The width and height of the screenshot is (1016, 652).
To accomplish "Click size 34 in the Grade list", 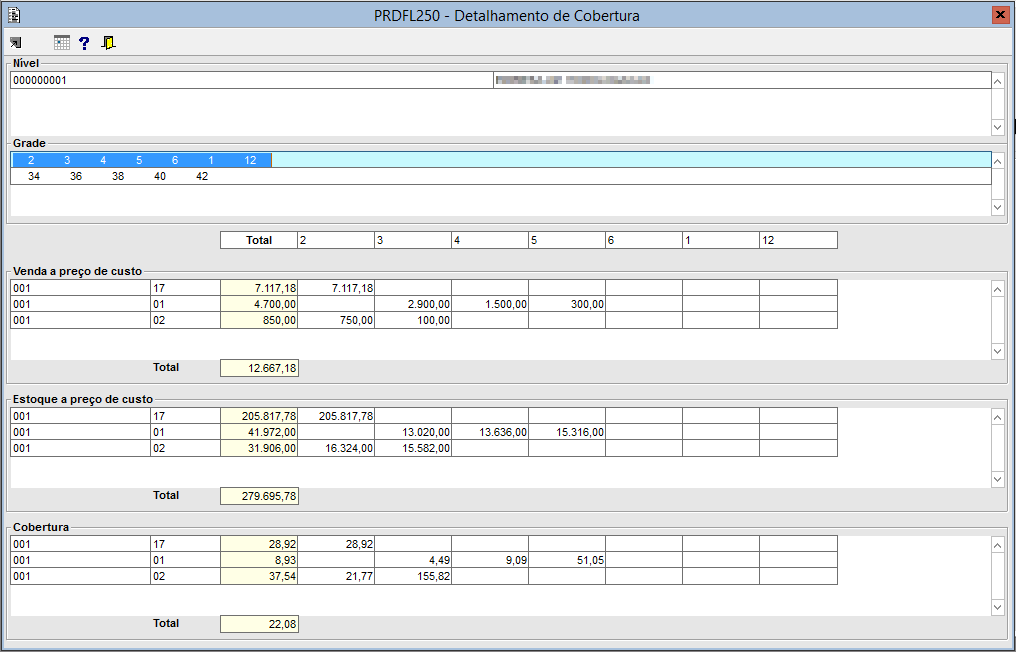I will [x=34, y=176].
